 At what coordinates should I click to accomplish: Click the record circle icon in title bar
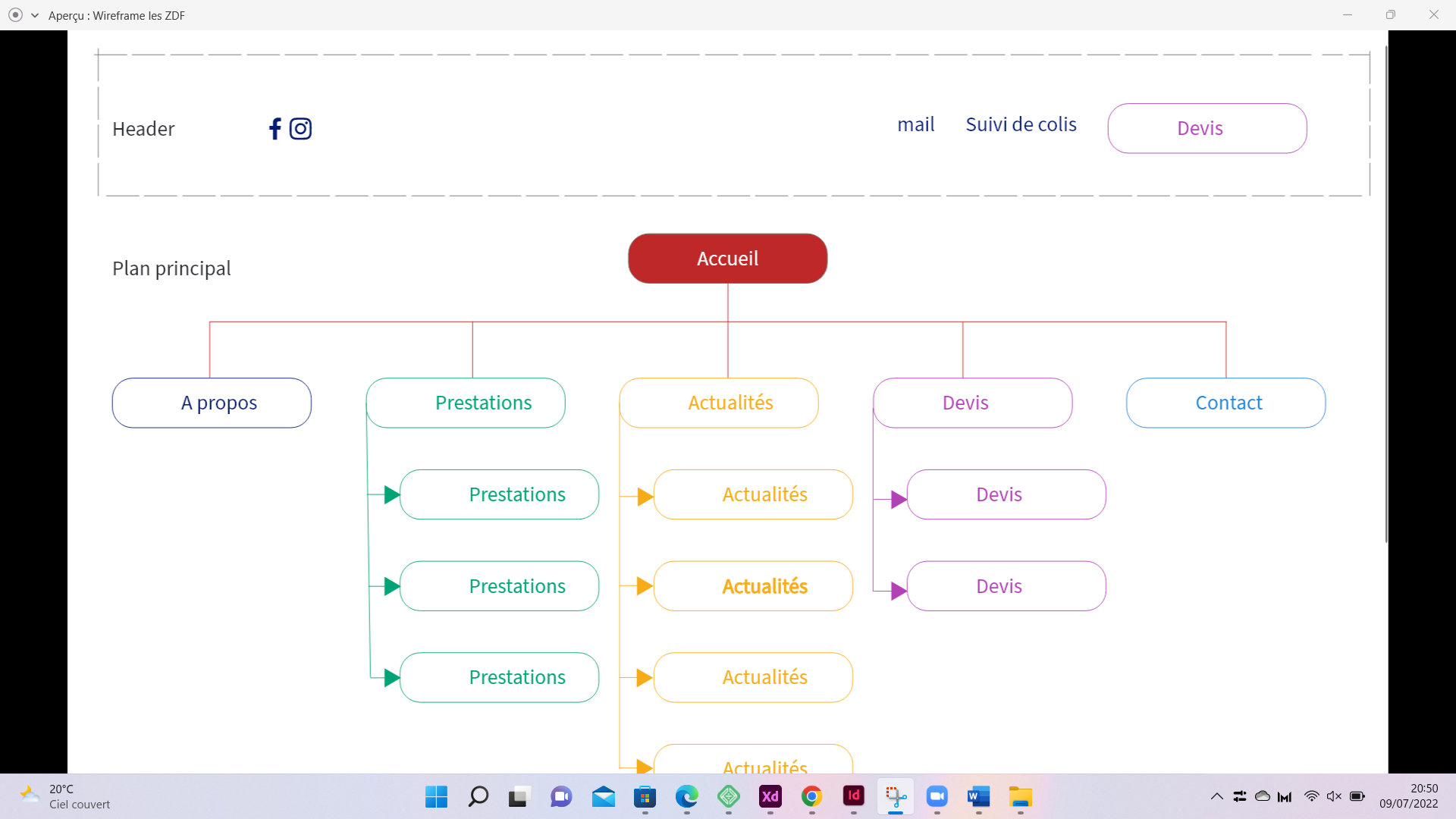[15, 15]
